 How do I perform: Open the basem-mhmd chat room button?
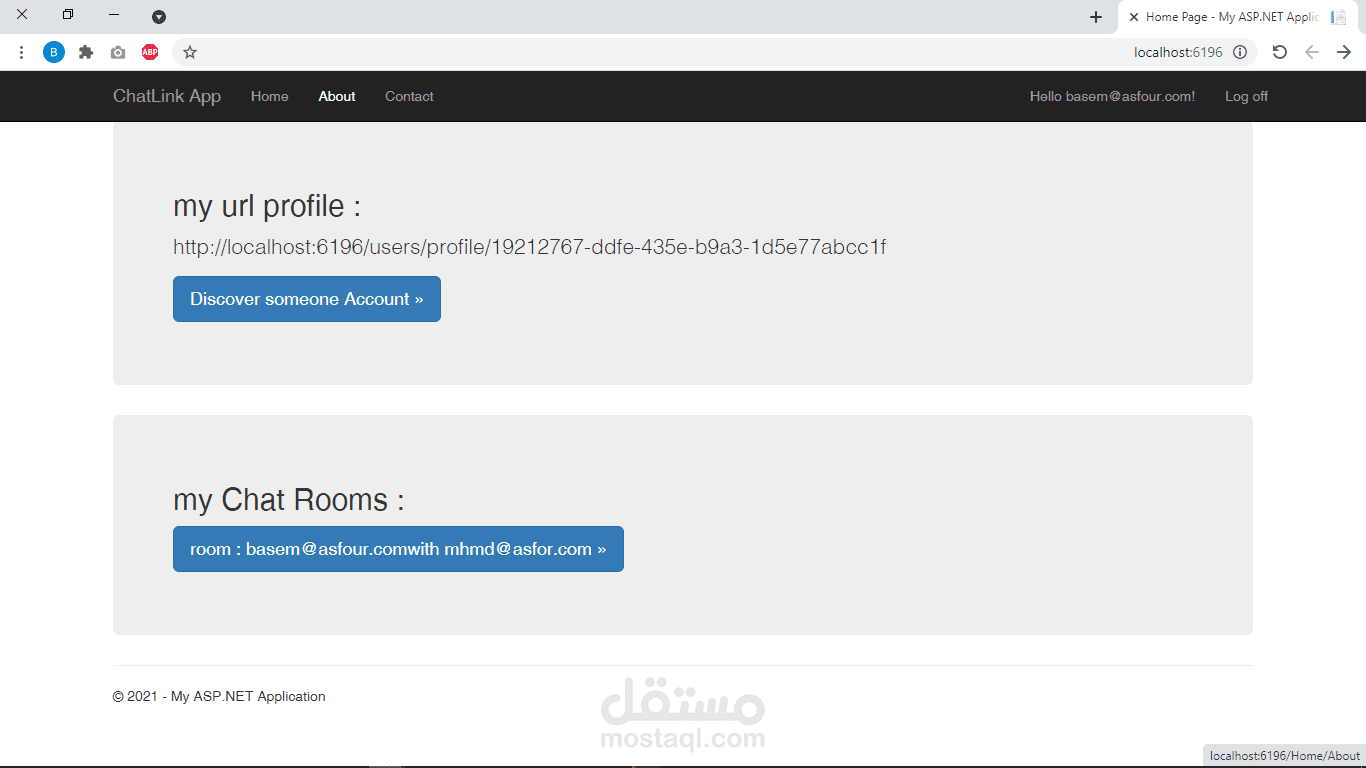[x=398, y=549]
